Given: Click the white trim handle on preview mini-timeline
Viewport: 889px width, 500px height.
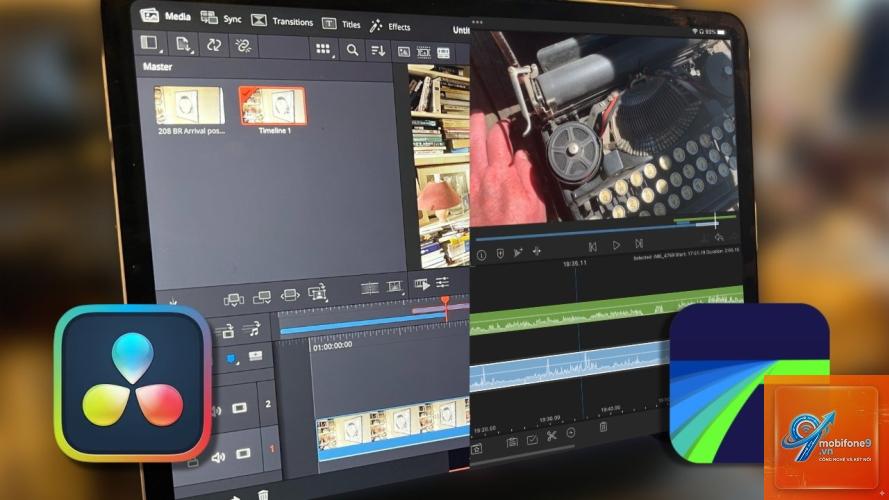Looking at the screenshot, I should pos(716,220).
